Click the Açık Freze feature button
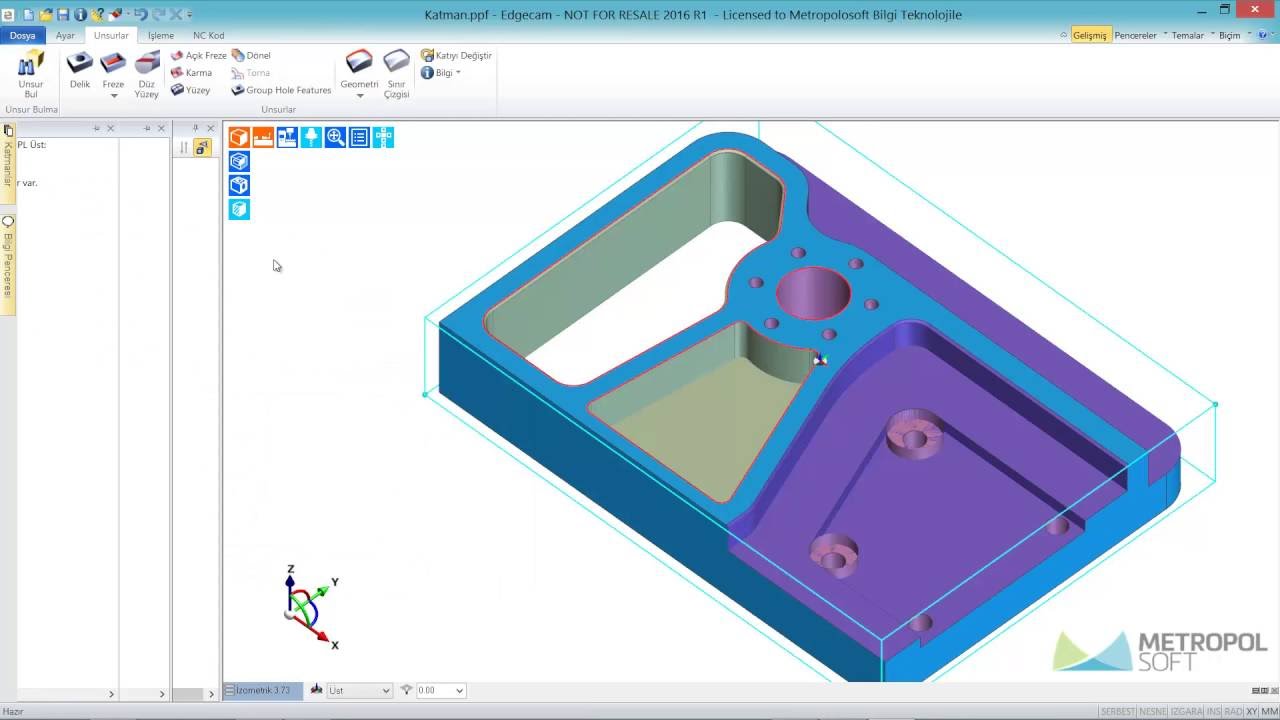This screenshot has height=720, width=1280. [199, 56]
